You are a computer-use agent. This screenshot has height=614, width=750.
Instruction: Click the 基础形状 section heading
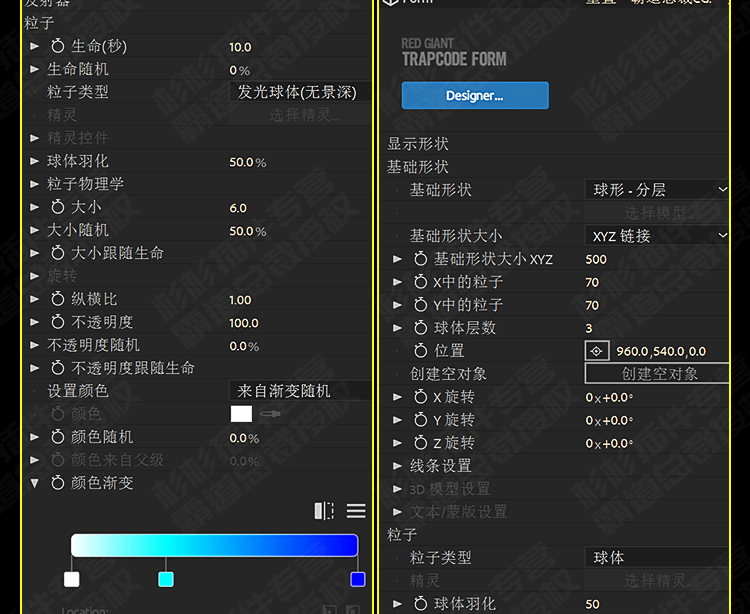[x=418, y=167]
